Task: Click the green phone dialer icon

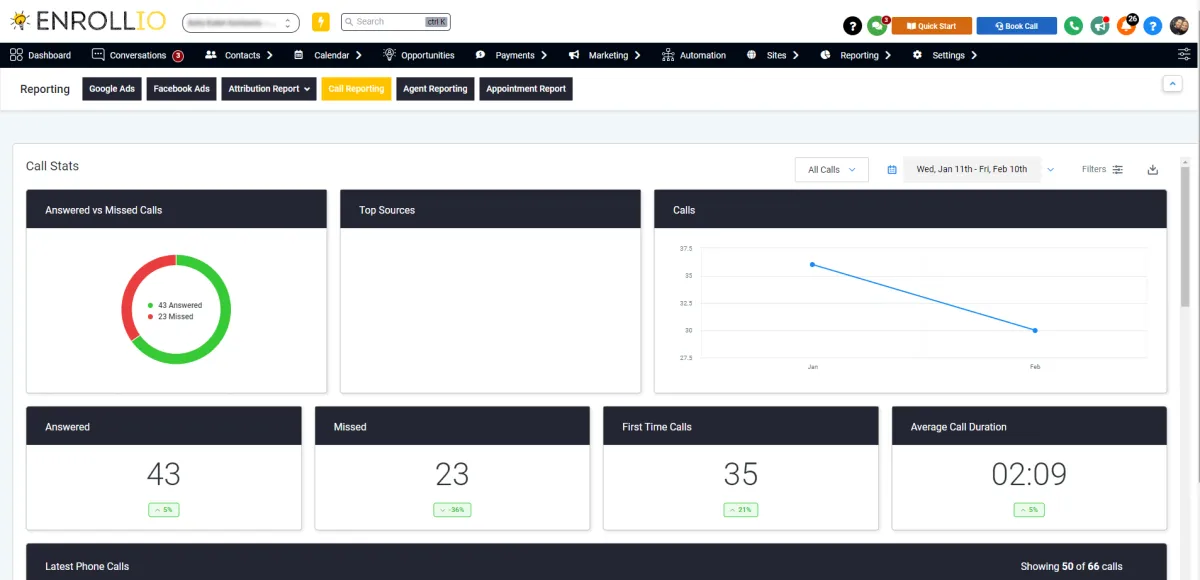Action: tap(1073, 26)
